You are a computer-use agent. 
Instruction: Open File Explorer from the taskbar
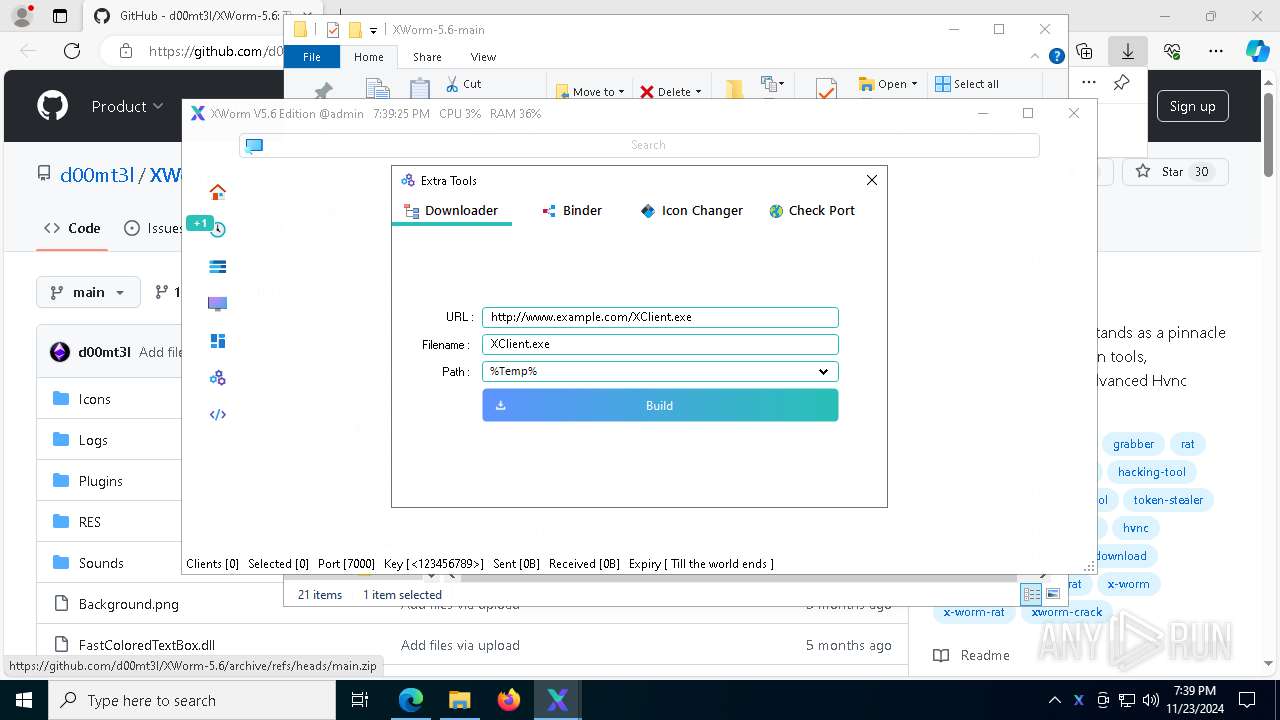click(x=459, y=700)
